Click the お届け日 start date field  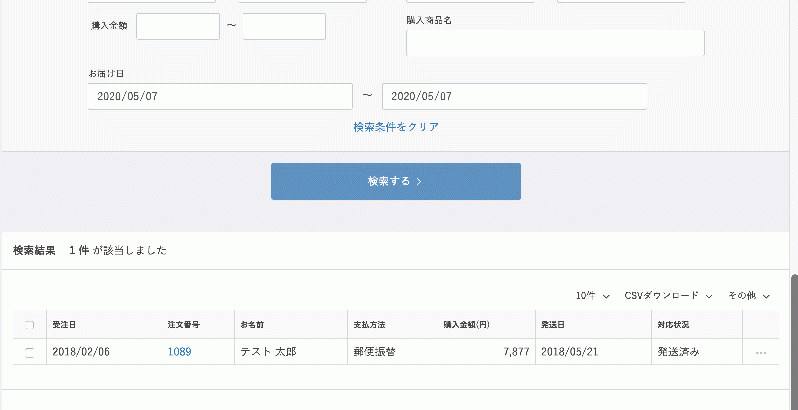(220, 97)
